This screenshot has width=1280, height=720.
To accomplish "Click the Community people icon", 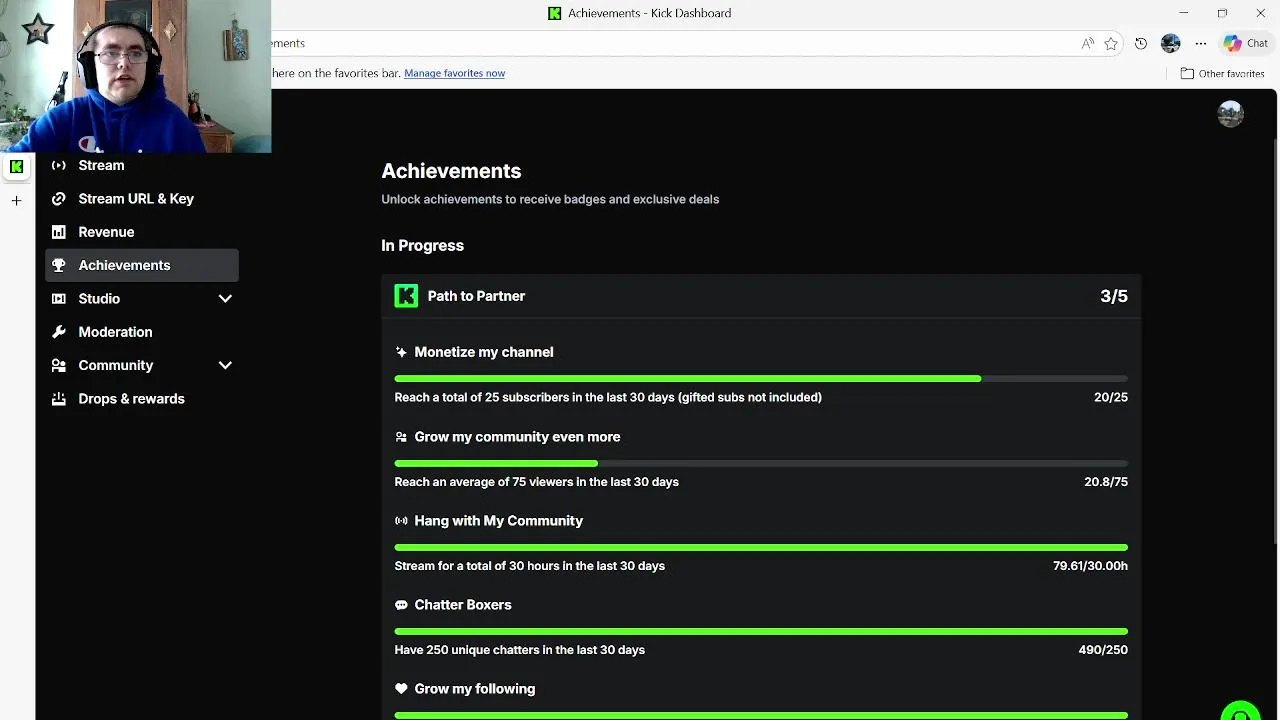I will point(59,365).
